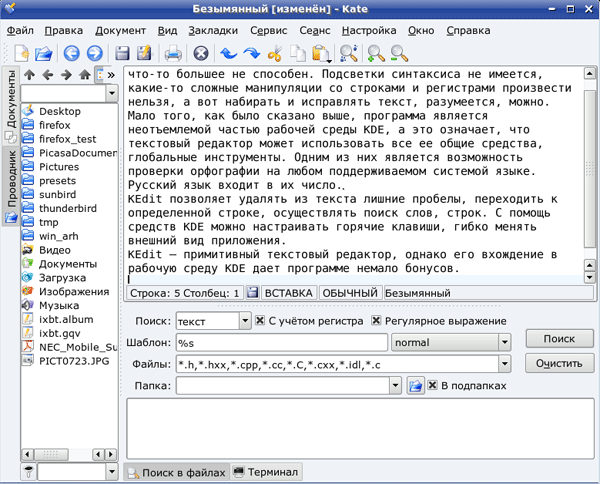Toggle the С учётом регистра checkbox
600x484 pixels.
pos(259,321)
